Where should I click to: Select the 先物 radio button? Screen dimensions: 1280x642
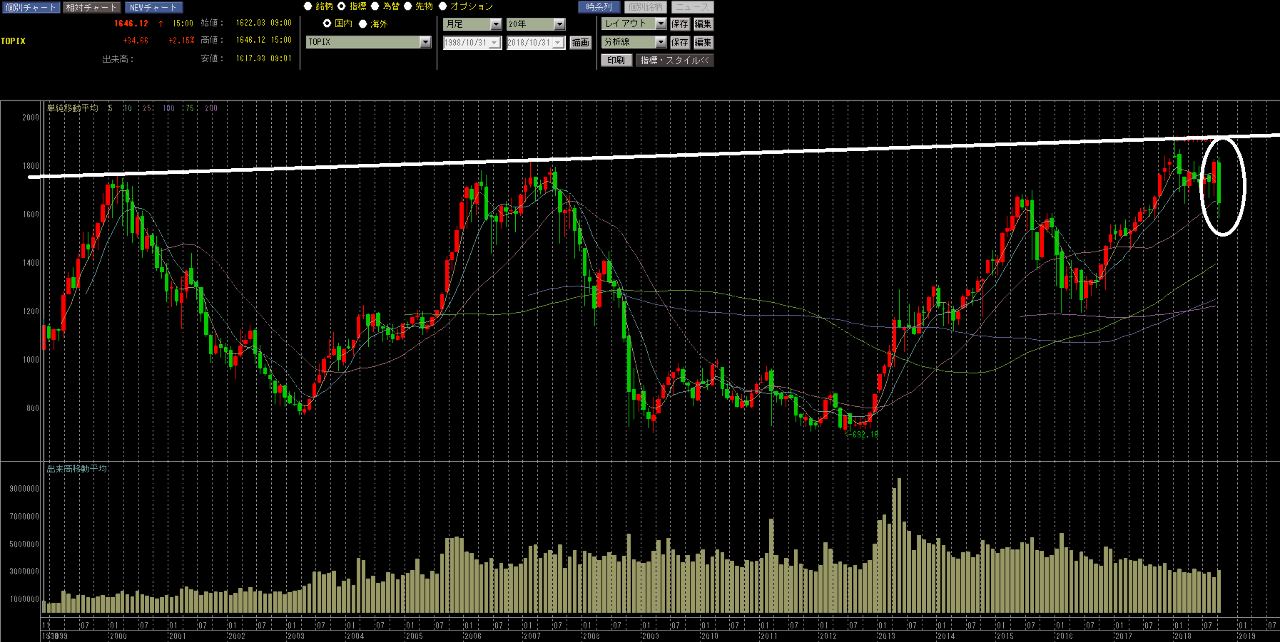point(408,6)
